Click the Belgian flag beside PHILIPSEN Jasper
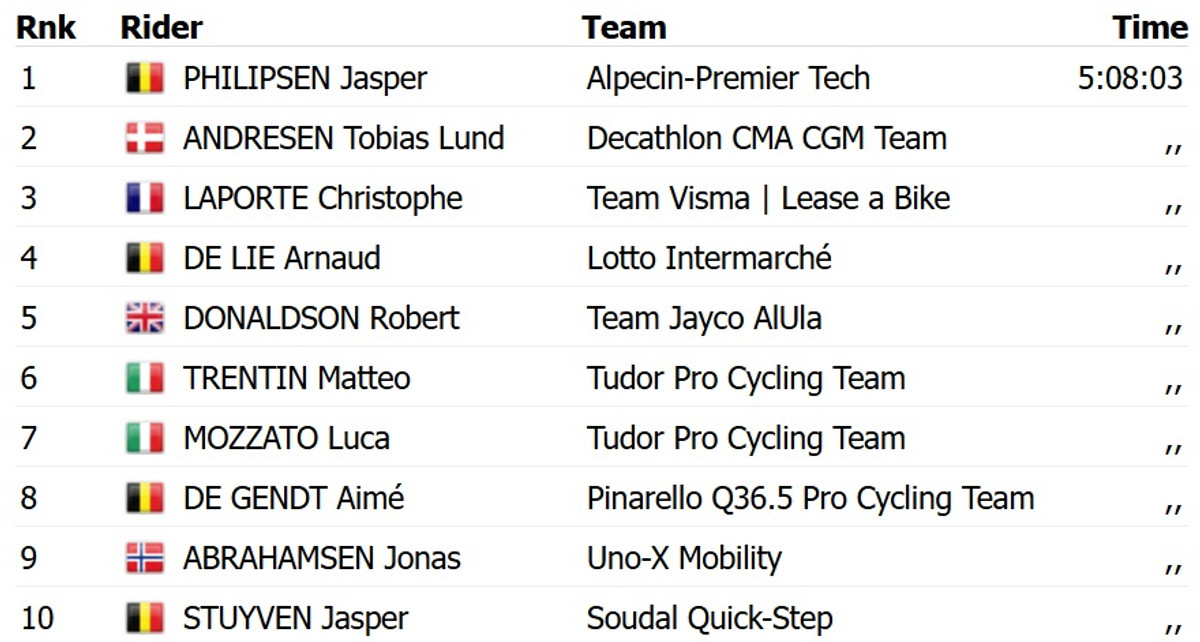The width and height of the screenshot is (1200, 642). [x=145, y=79]
